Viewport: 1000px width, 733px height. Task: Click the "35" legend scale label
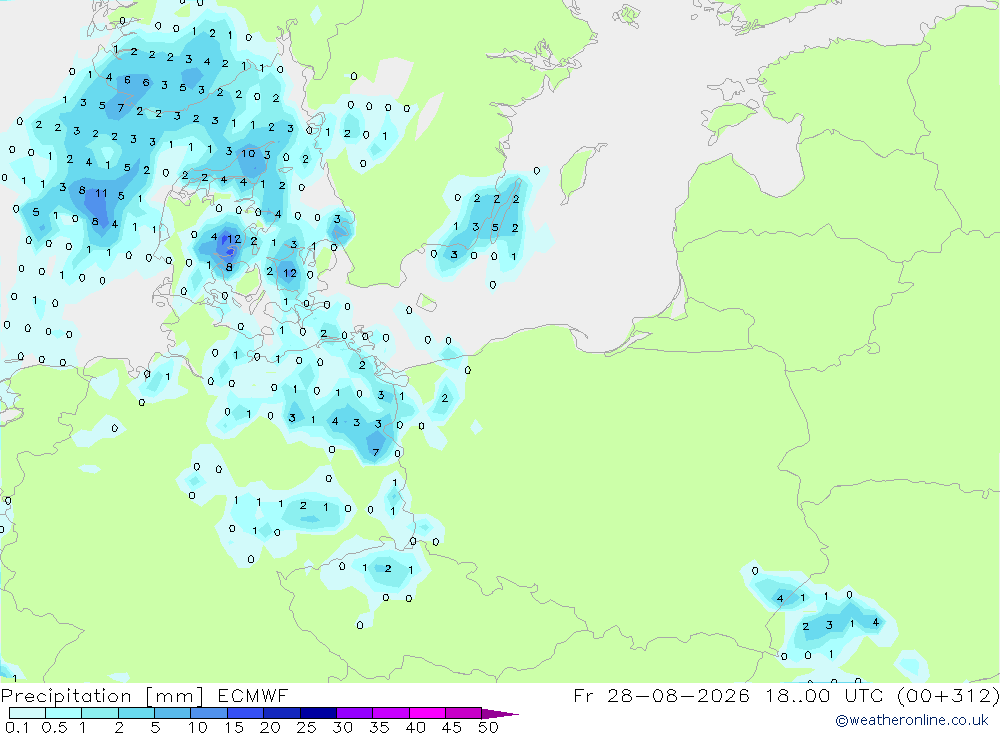(x=379, y=727)
